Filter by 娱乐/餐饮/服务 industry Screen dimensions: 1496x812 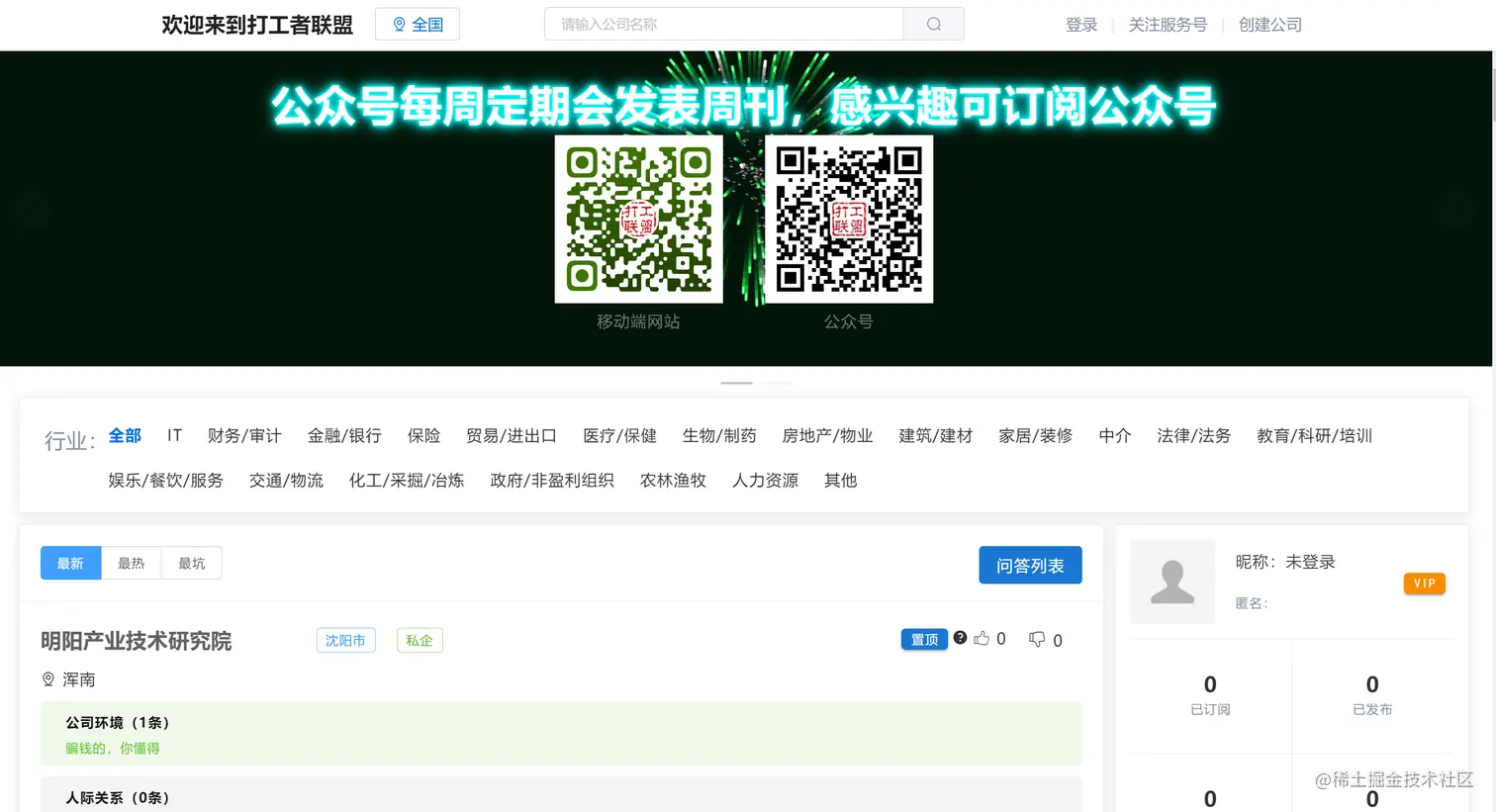(x=166, y=480)
